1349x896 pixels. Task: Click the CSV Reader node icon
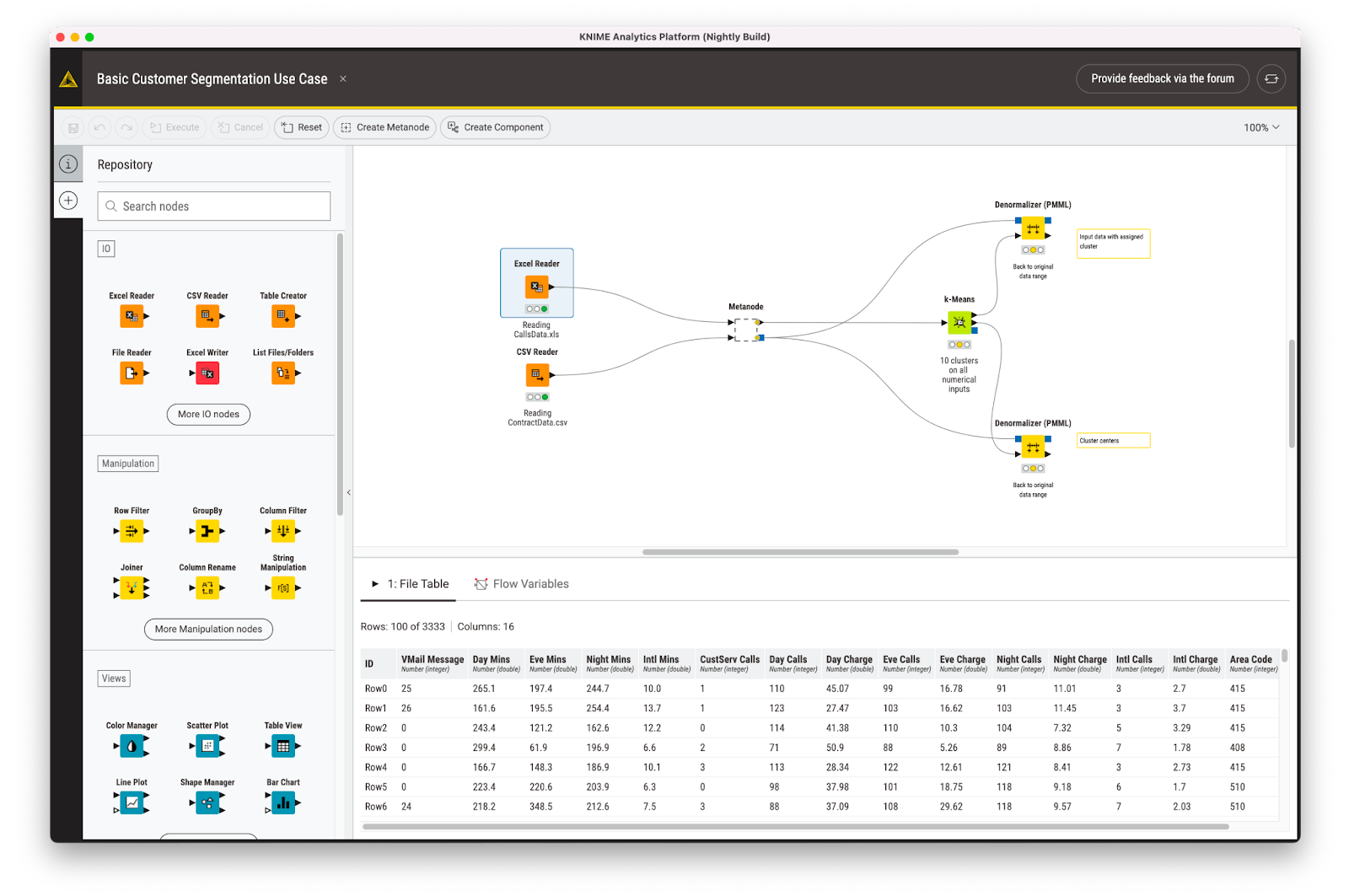(x=208, y=316)
